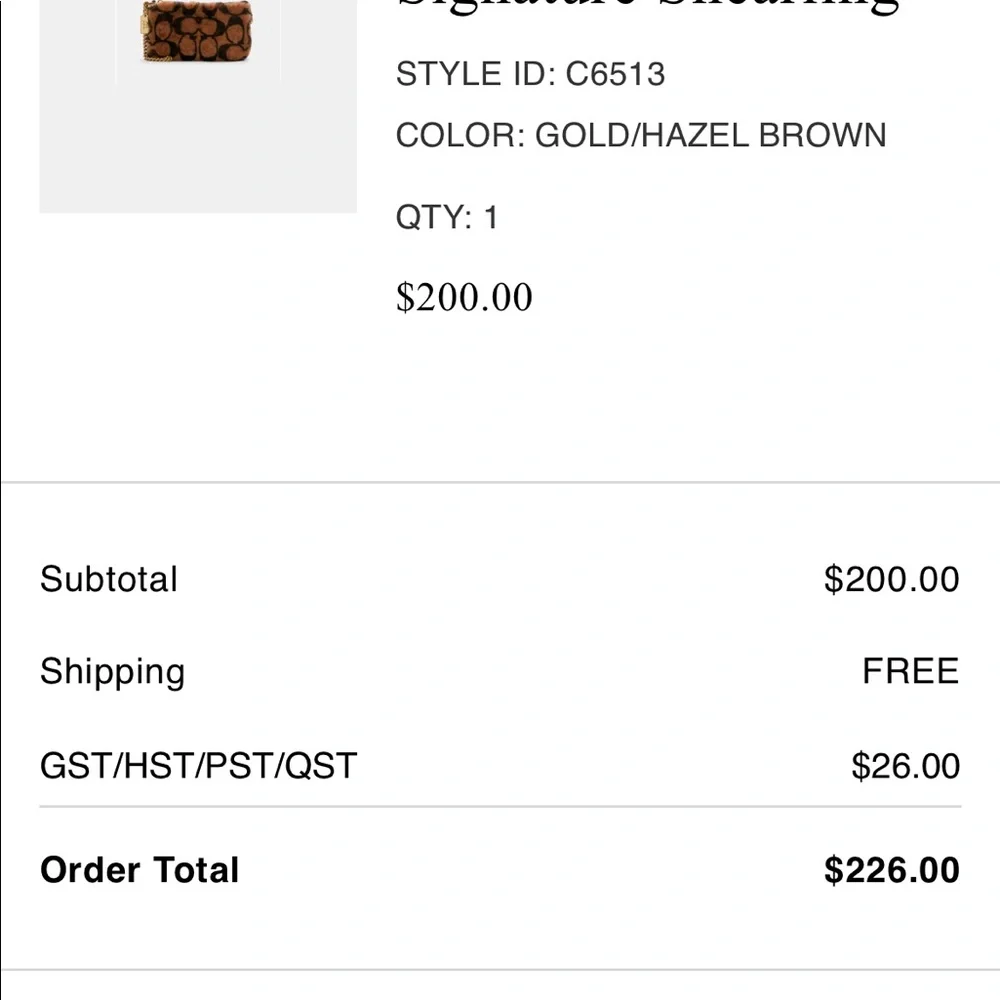Screen dimensions: 1000x1000
Task: Click the STYLE ID label
Action: [x=475, y=75]
